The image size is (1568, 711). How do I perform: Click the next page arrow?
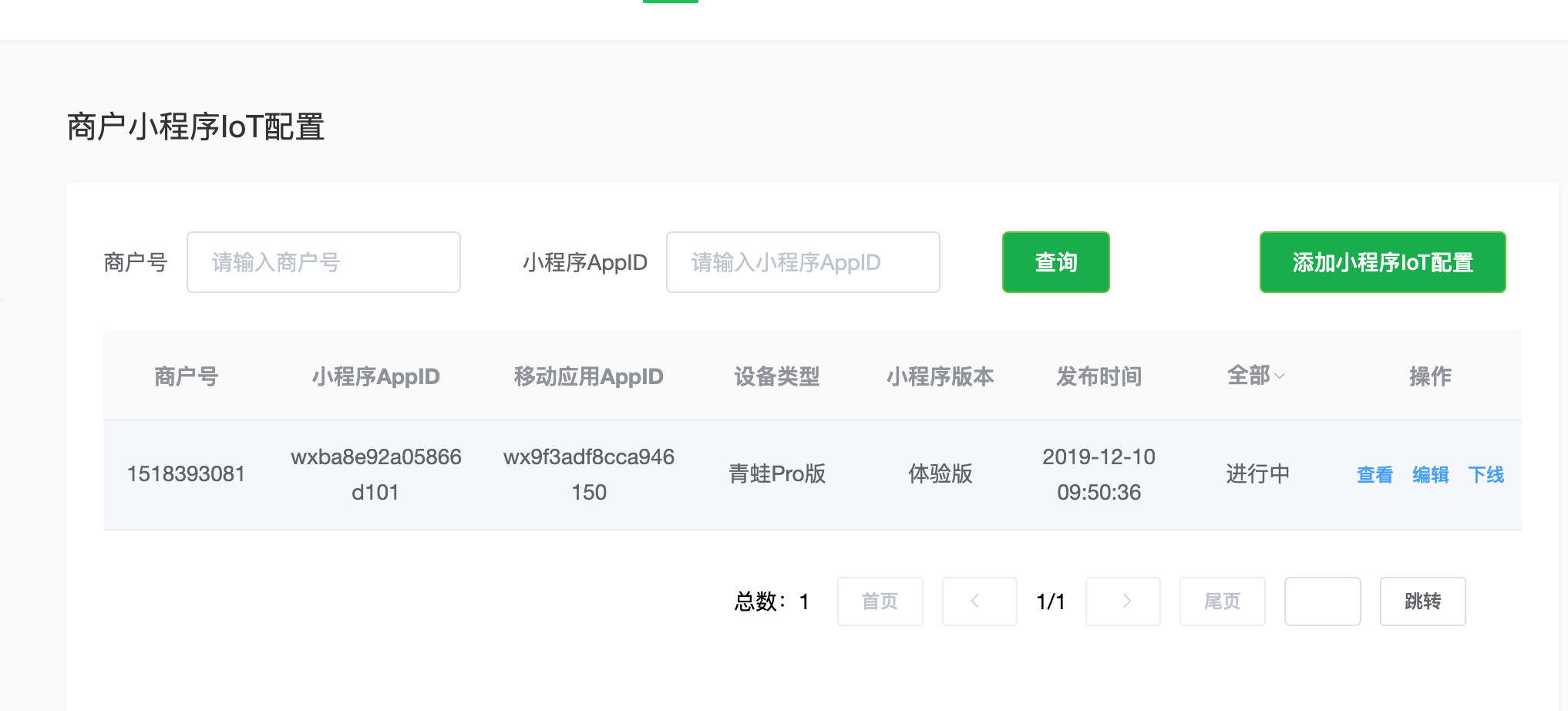(1123, 601)
